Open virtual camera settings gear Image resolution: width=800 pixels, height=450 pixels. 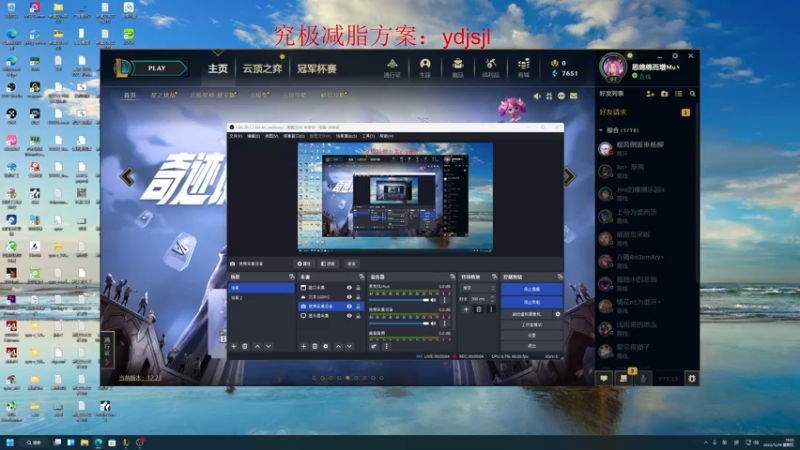point(558,314)
